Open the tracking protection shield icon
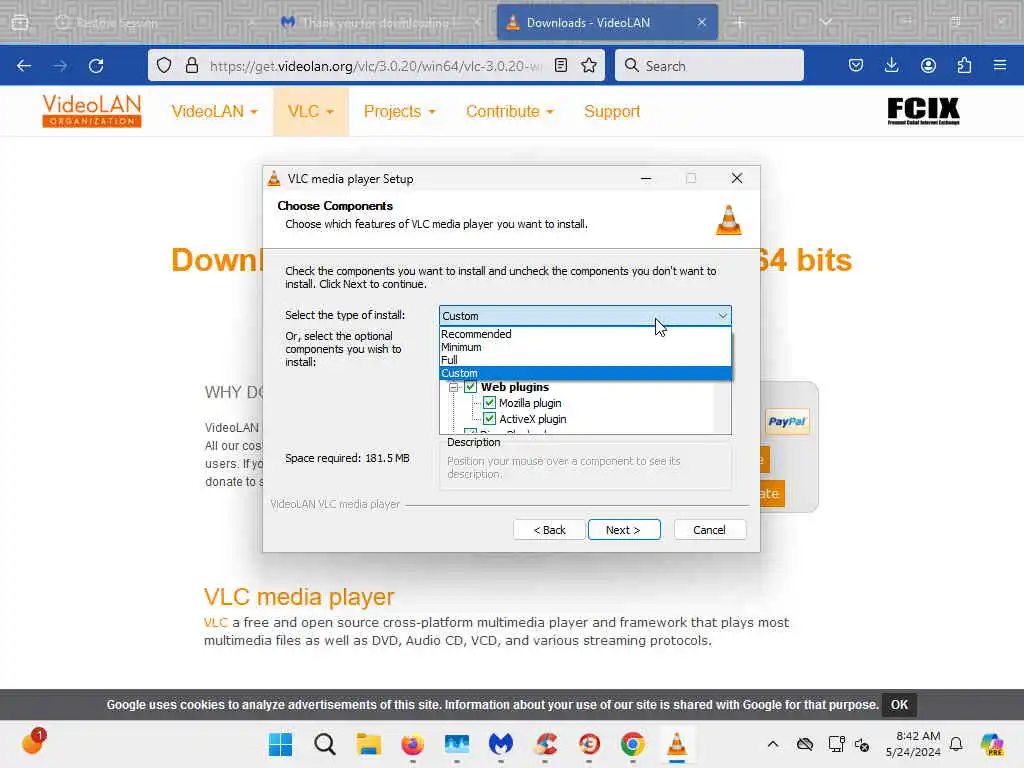The image size is (1024, 768). tap(164, 65)
